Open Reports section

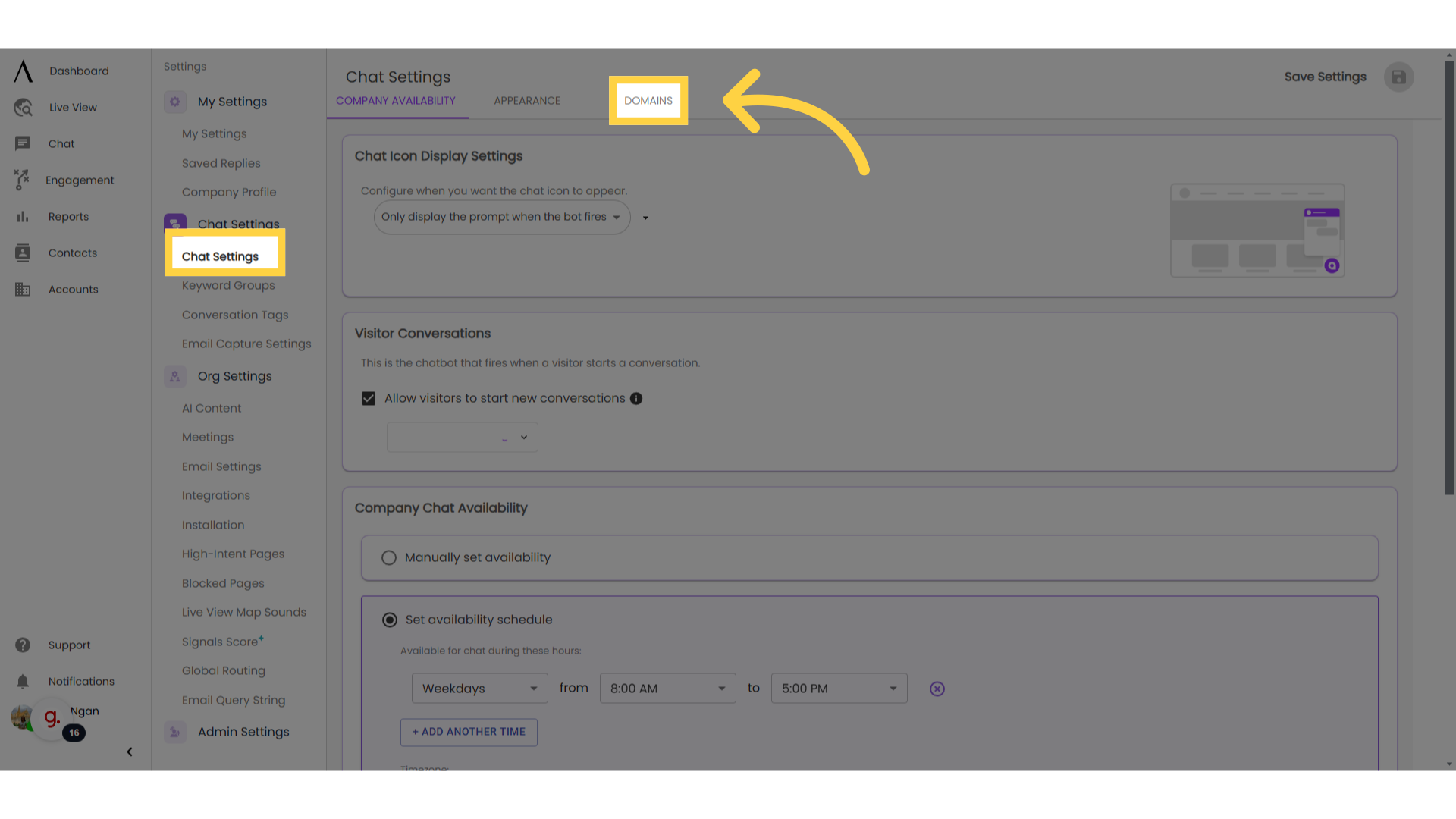[x=67, y=216]
